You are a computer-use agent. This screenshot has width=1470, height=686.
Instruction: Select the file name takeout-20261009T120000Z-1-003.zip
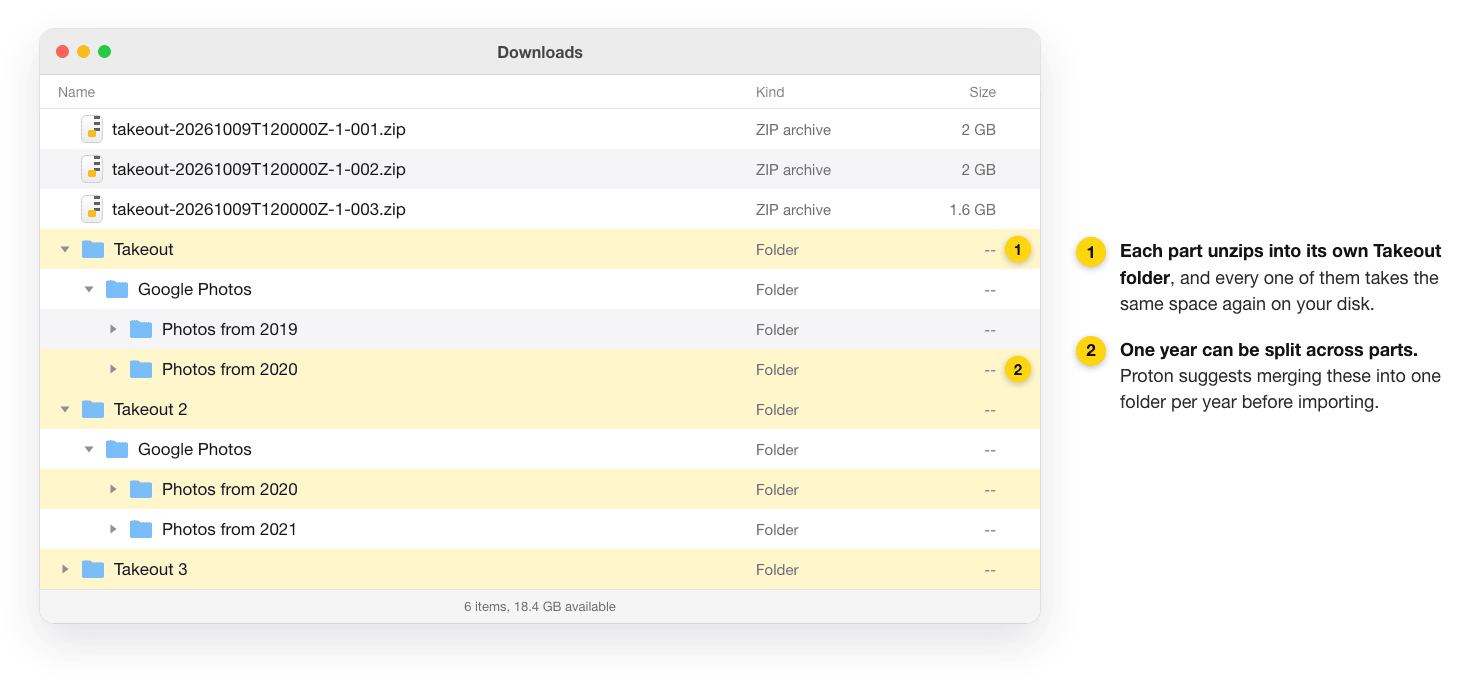(x=259, y=209)
